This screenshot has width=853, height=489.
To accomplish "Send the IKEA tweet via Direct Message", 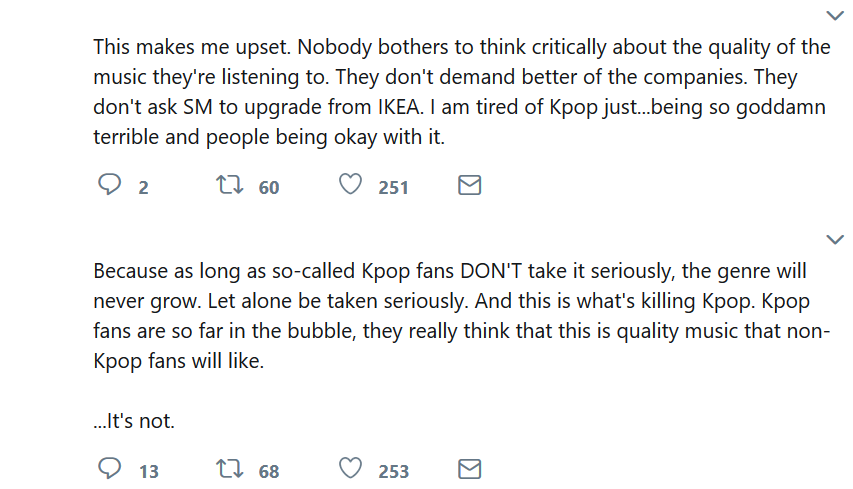I will pos(469,185).
